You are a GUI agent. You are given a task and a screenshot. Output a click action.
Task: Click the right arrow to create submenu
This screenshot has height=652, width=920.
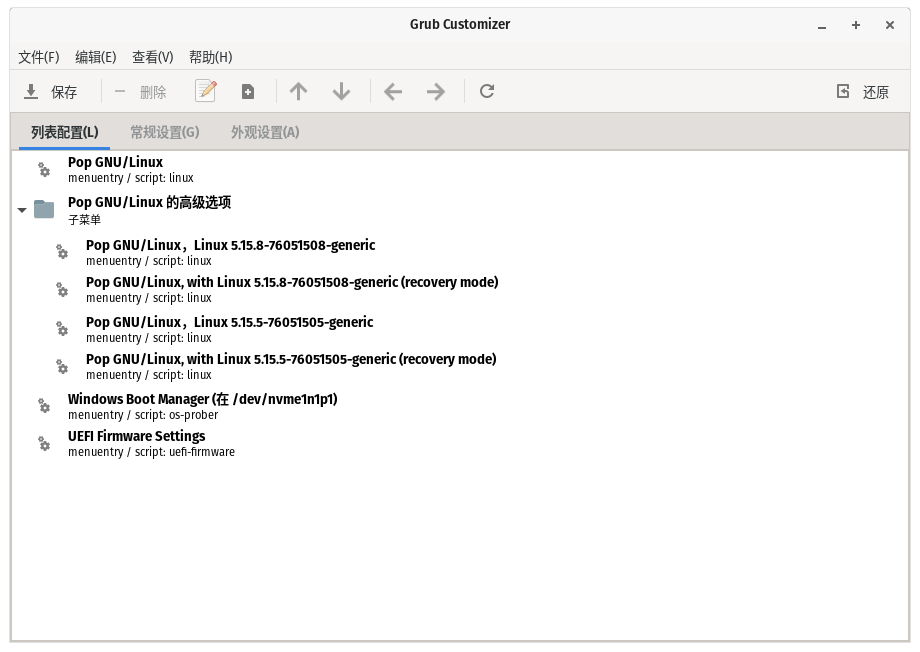pos(436,92)
